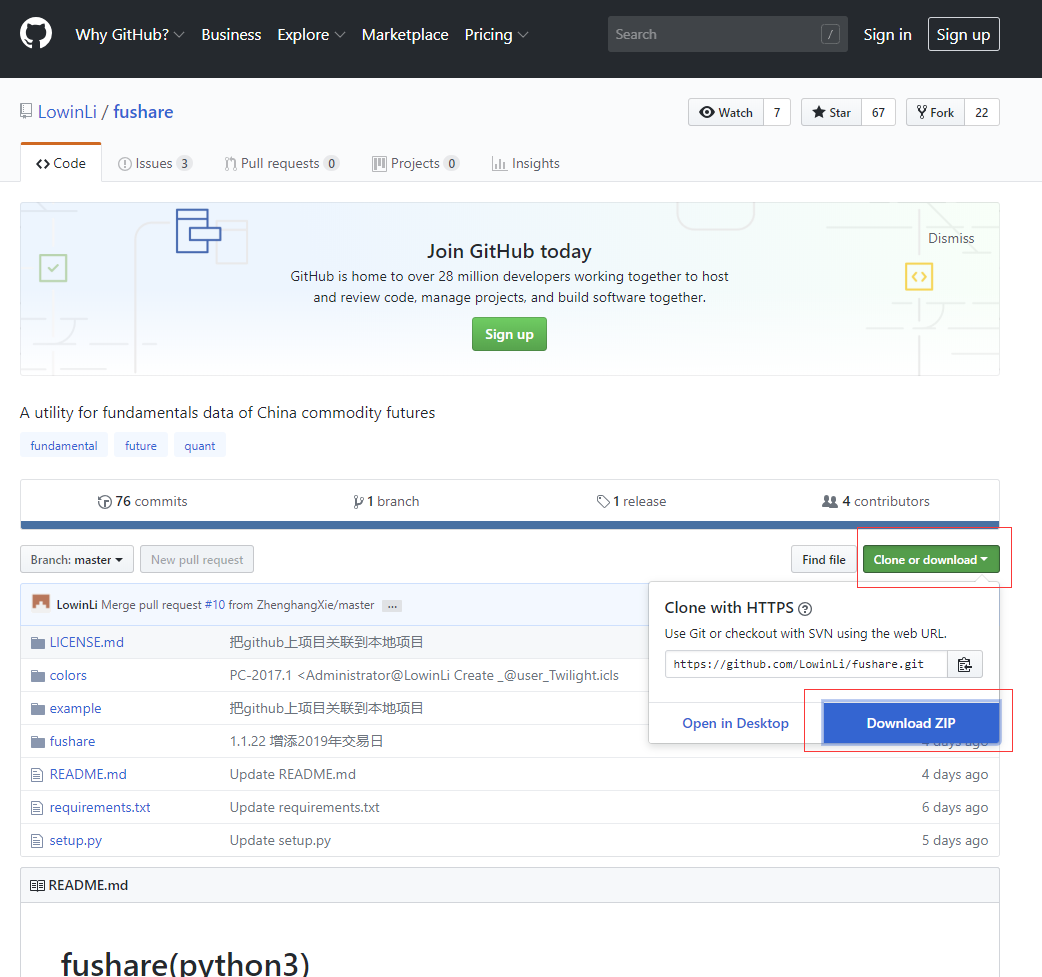This screenshot has width=1042, height=977.
Task: Select the quant topic tag
Action: coord(200,445)
